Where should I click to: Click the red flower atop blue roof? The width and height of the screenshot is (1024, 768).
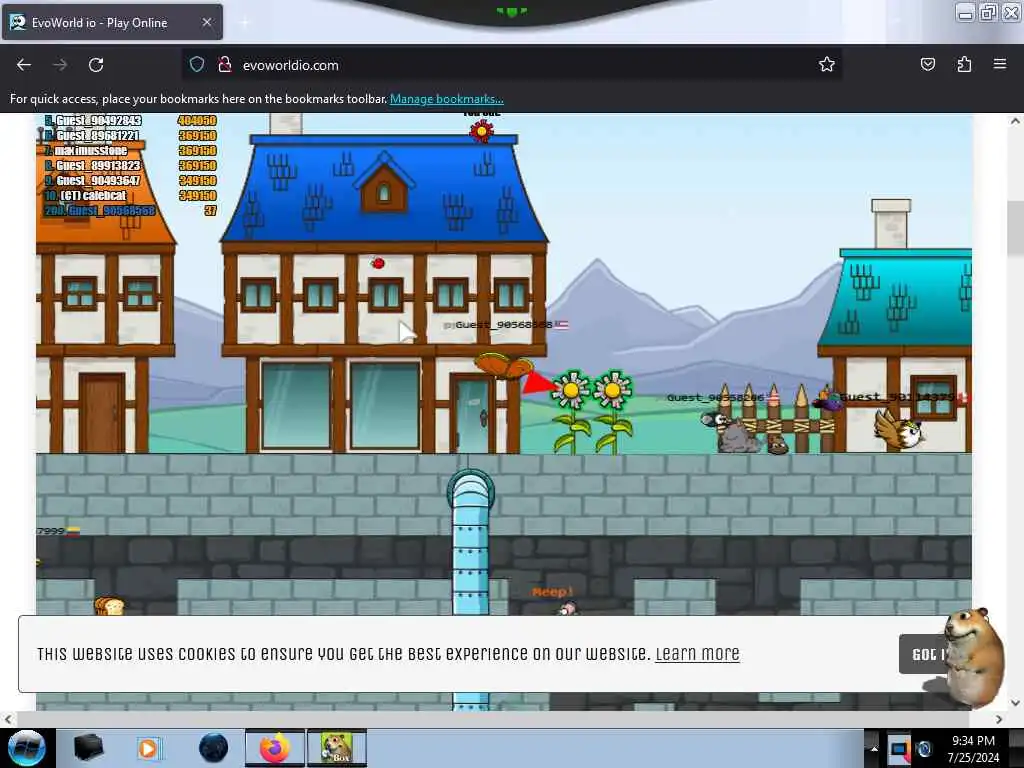coord(482,132)
